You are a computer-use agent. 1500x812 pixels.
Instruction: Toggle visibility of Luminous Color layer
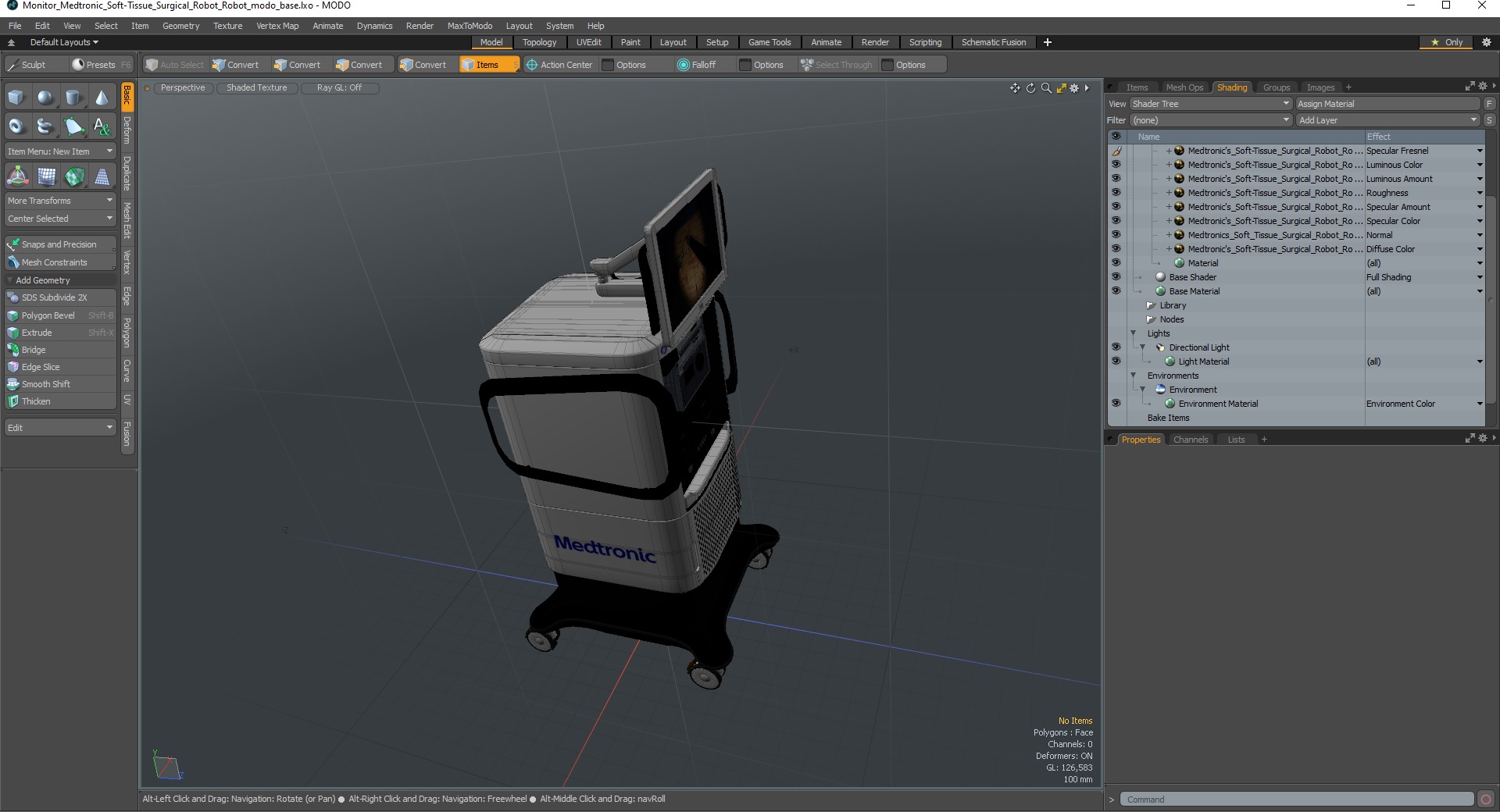point(1116,165)
